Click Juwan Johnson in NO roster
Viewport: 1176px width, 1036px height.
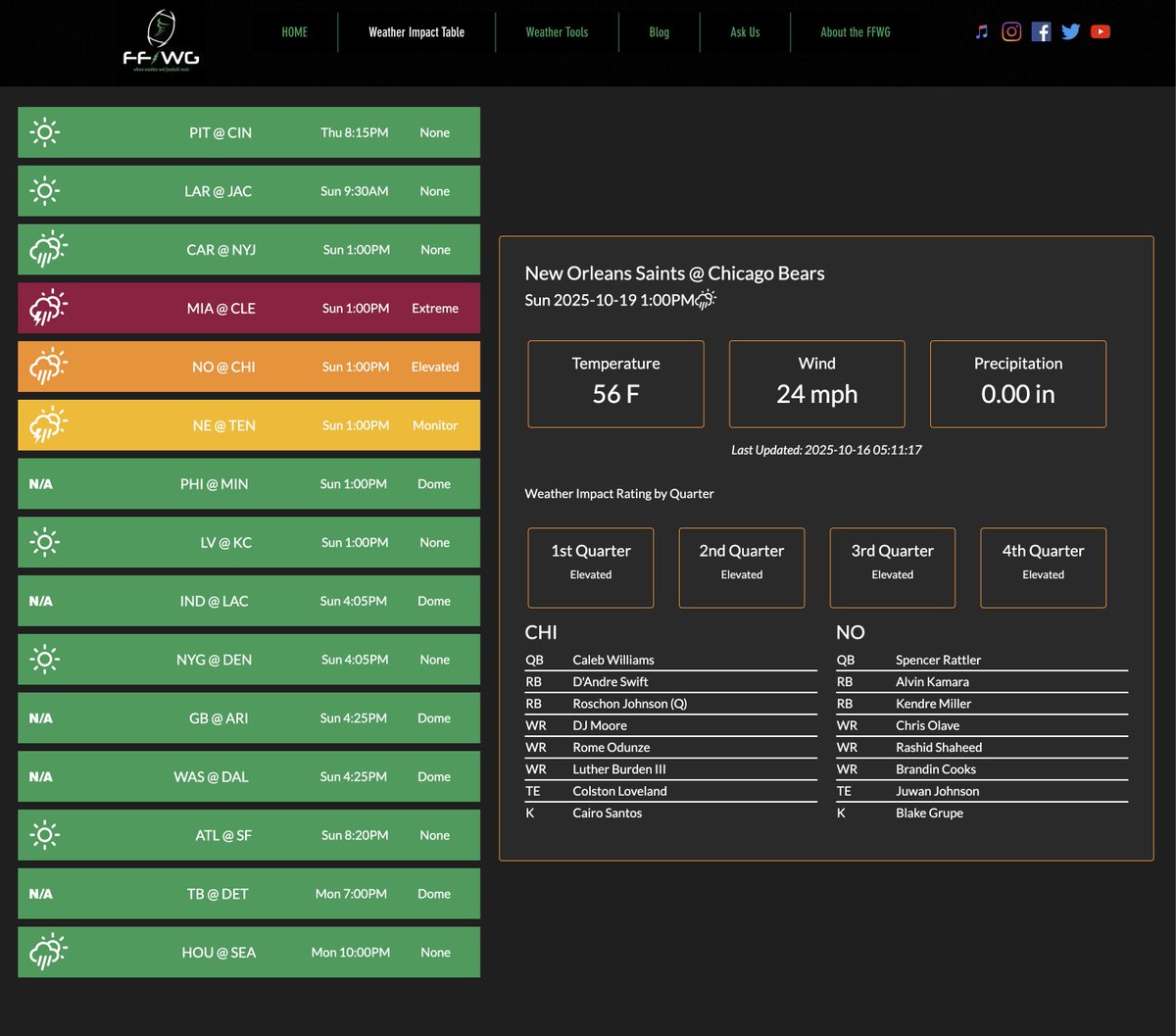(937, 791)
